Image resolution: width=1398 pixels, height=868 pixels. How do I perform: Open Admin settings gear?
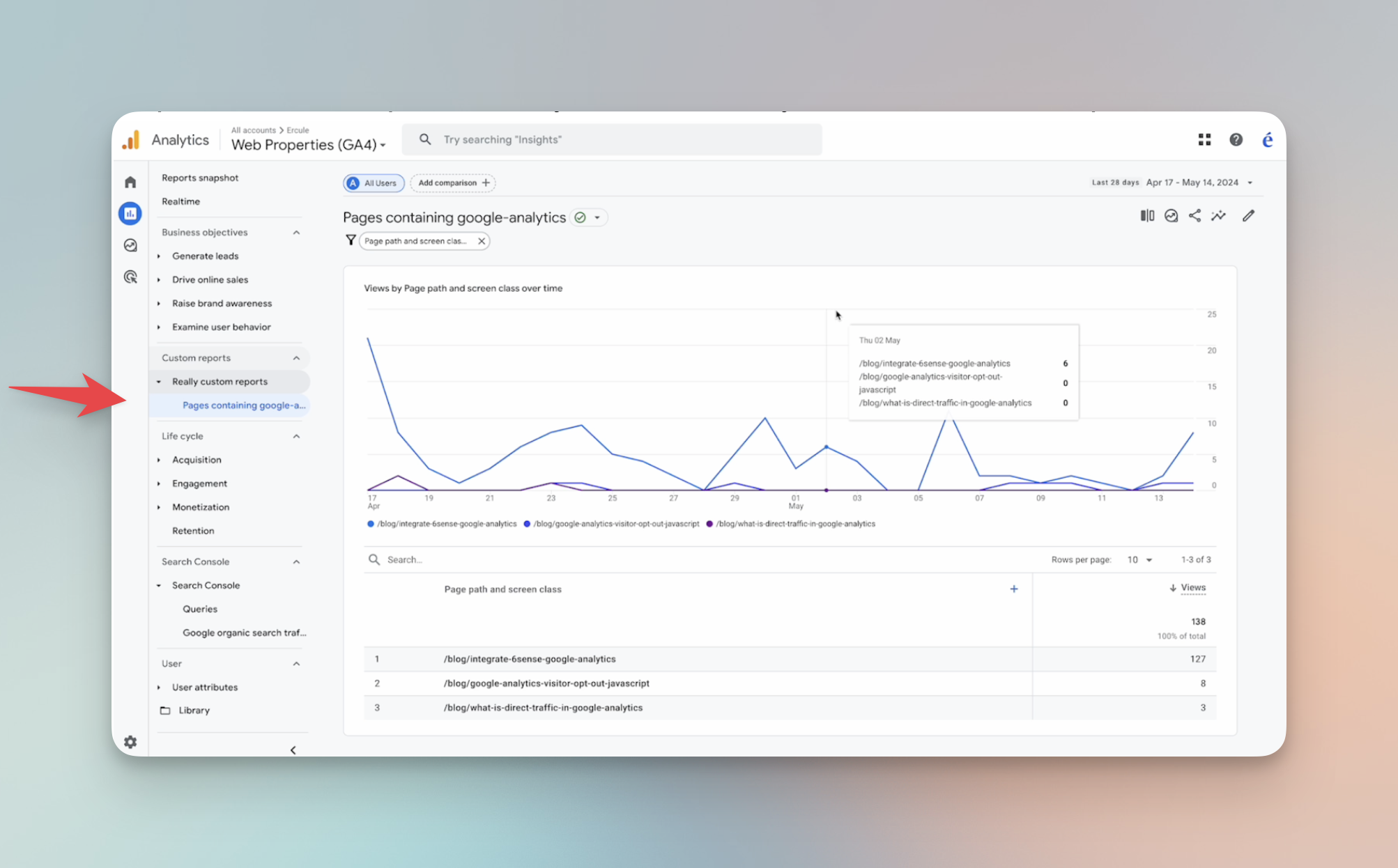130,742
